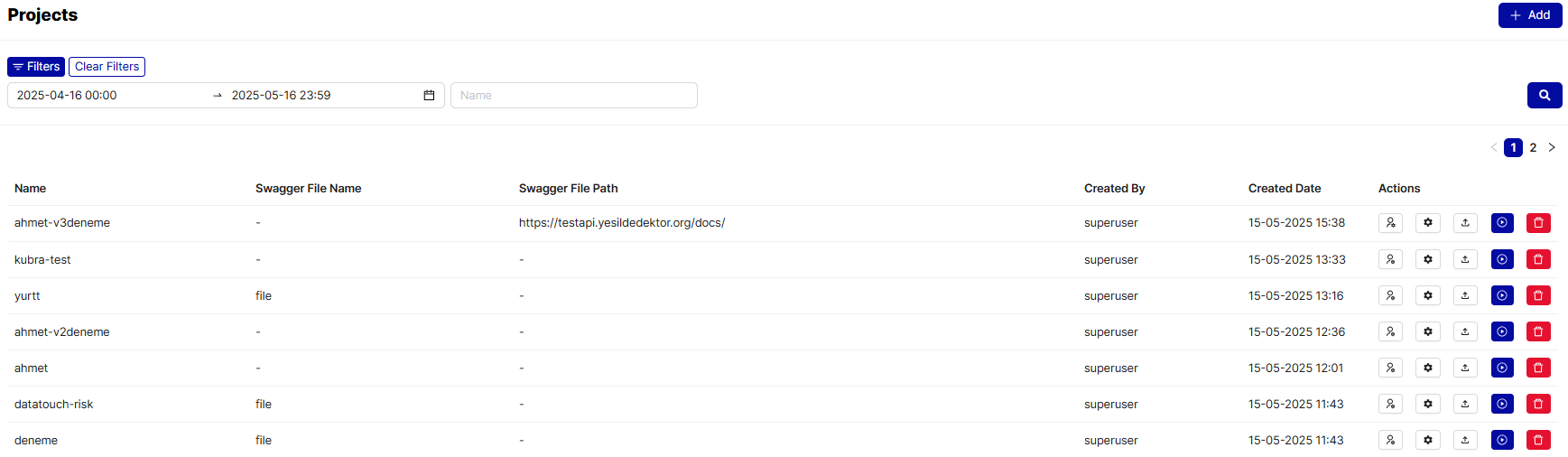Click upload icon for deneme project

coord(1465,440)
